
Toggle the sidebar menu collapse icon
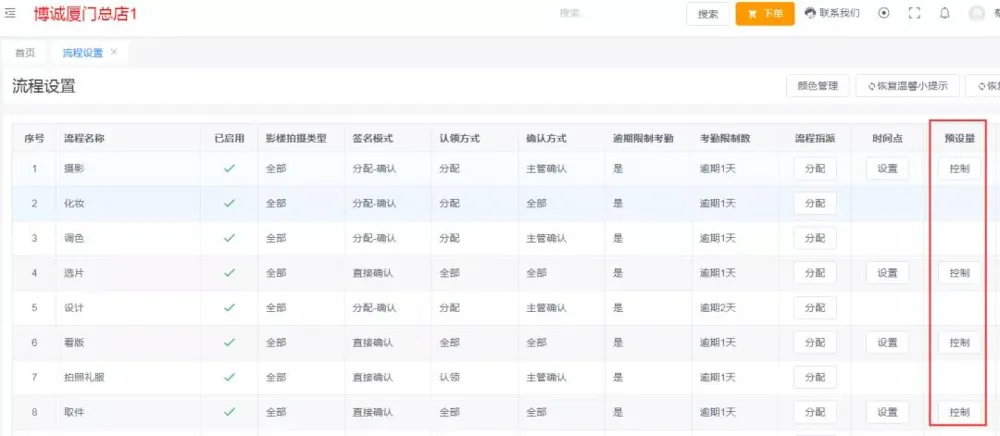(10, 13)
